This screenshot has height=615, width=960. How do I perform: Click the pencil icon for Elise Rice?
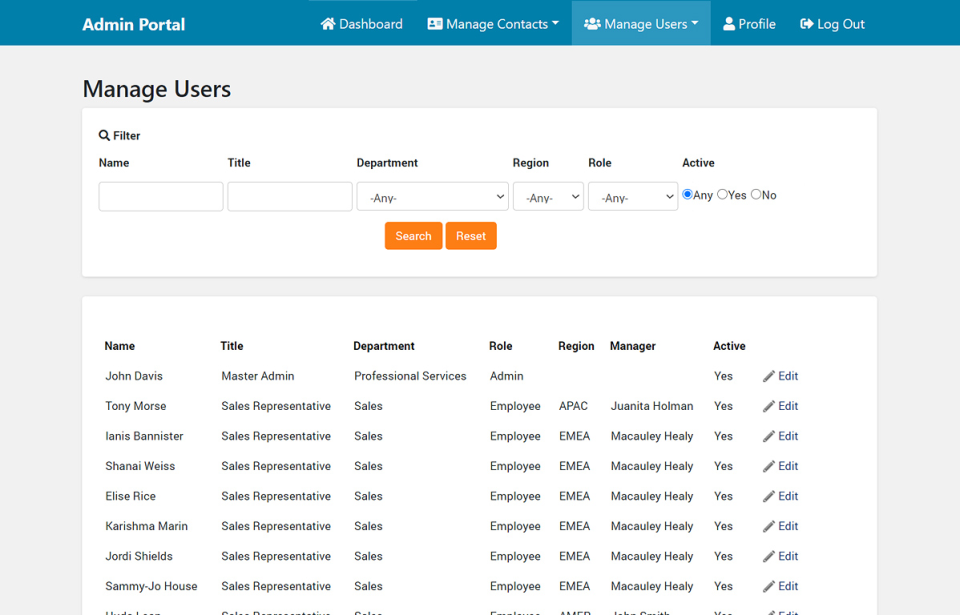point(769,497)
